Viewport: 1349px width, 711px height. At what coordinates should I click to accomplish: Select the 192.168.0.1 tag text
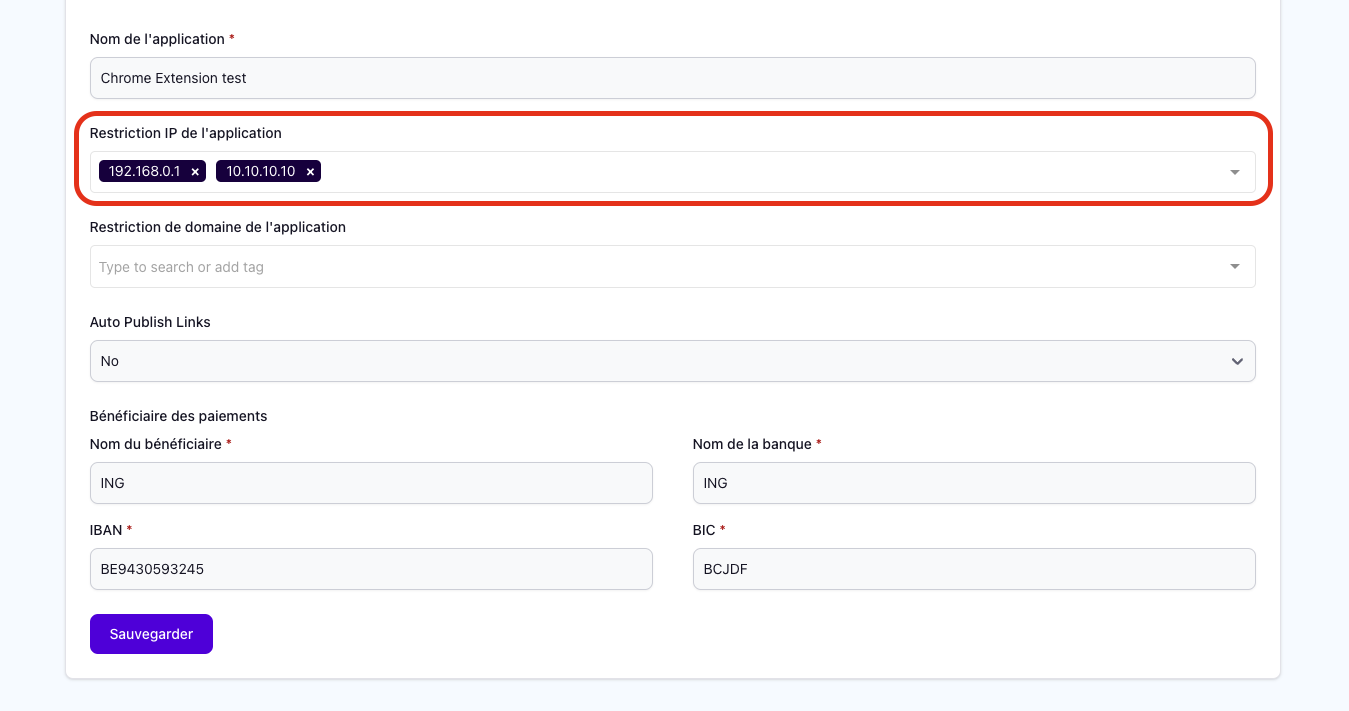coord(144,172)
